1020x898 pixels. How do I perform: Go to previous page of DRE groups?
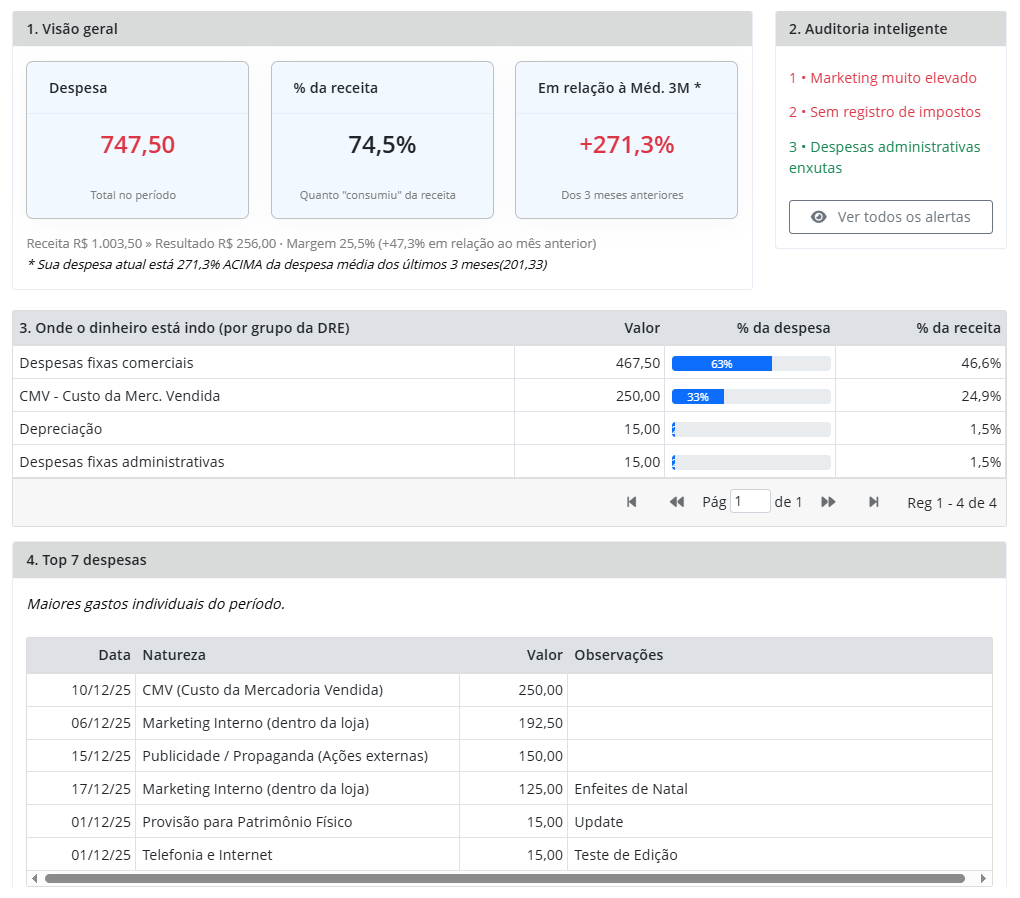tap(677, 502)
